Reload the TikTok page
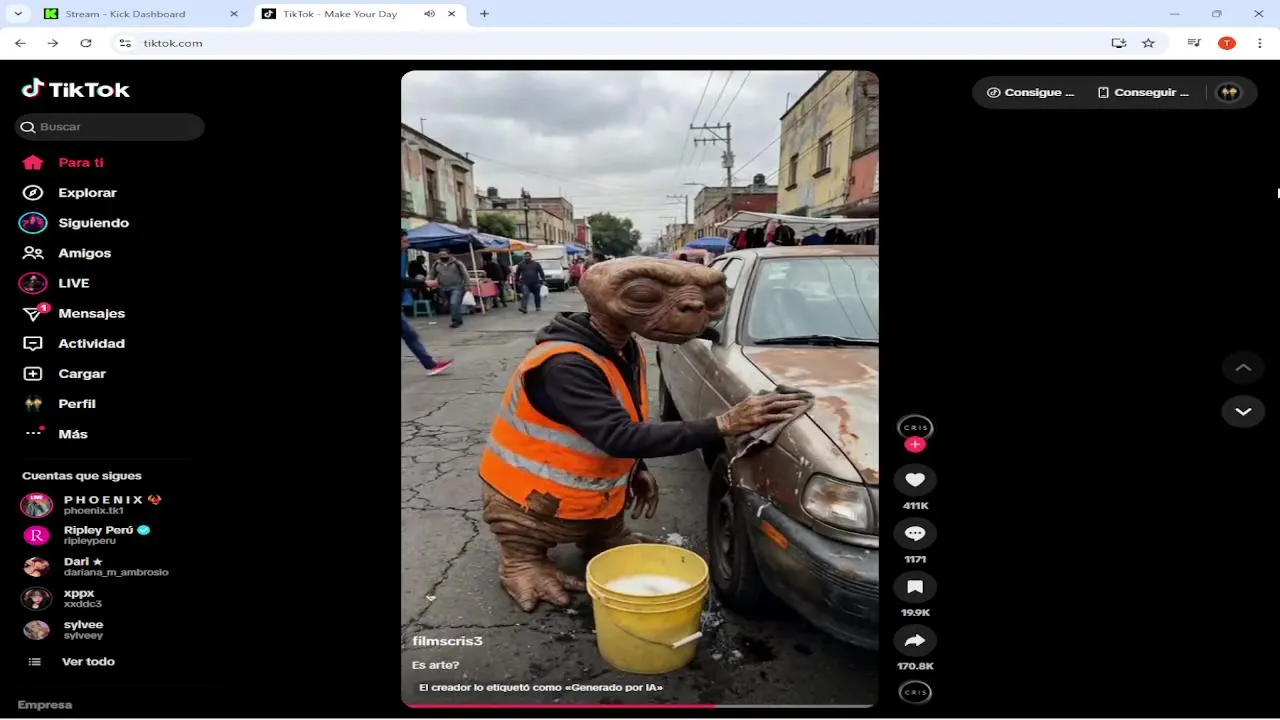The height and width of the screenshot is (720, 1280). 86,43
